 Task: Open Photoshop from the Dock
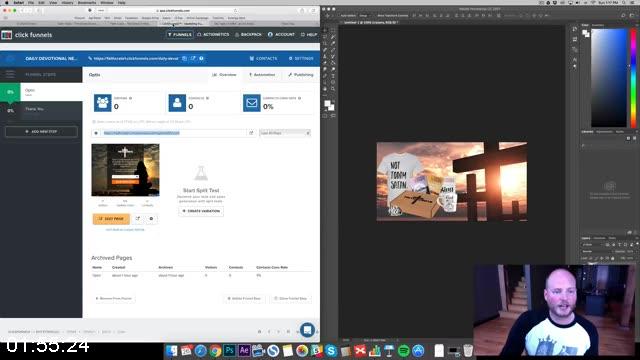tap(229, 351)
